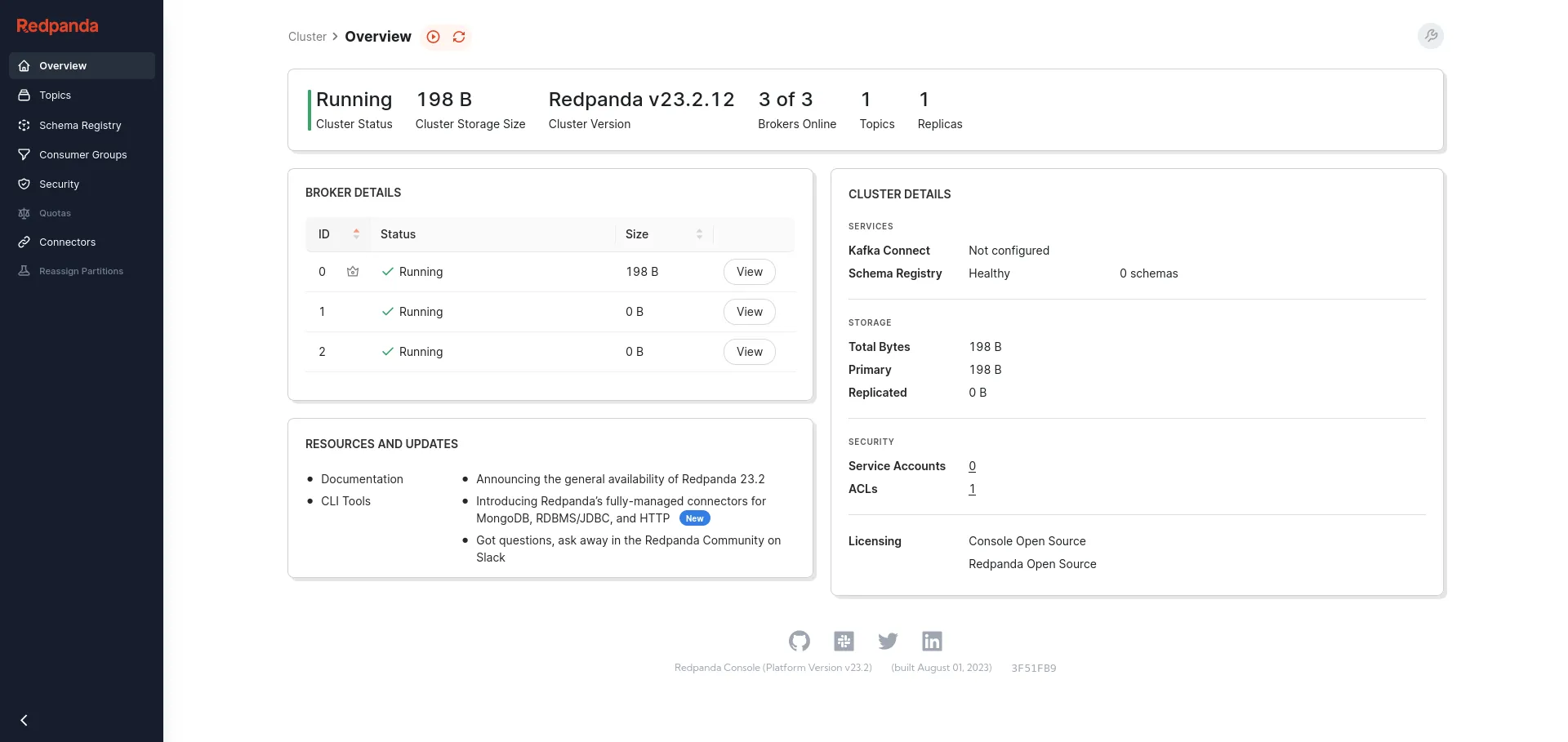Image resolution: width=1568 pixels, height=742 pixels.
Task: Click the Replicated 0 B value
Action: (x=978, y=393)
